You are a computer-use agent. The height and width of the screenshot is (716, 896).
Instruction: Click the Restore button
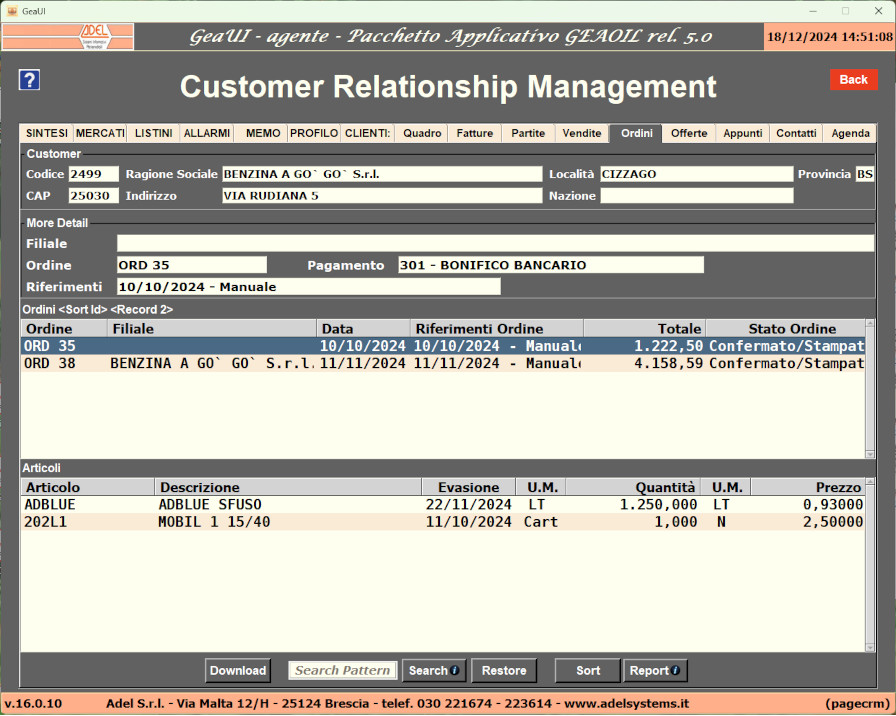(504, 671)
